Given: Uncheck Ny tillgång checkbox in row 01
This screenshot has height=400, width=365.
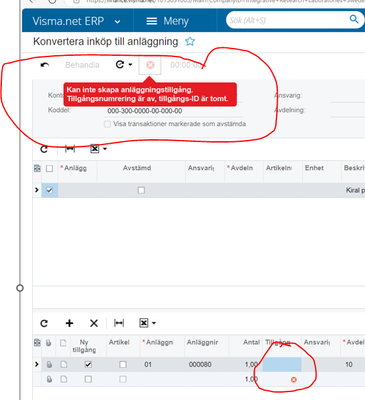Looking at the screenshot, I should click(88, 365).
